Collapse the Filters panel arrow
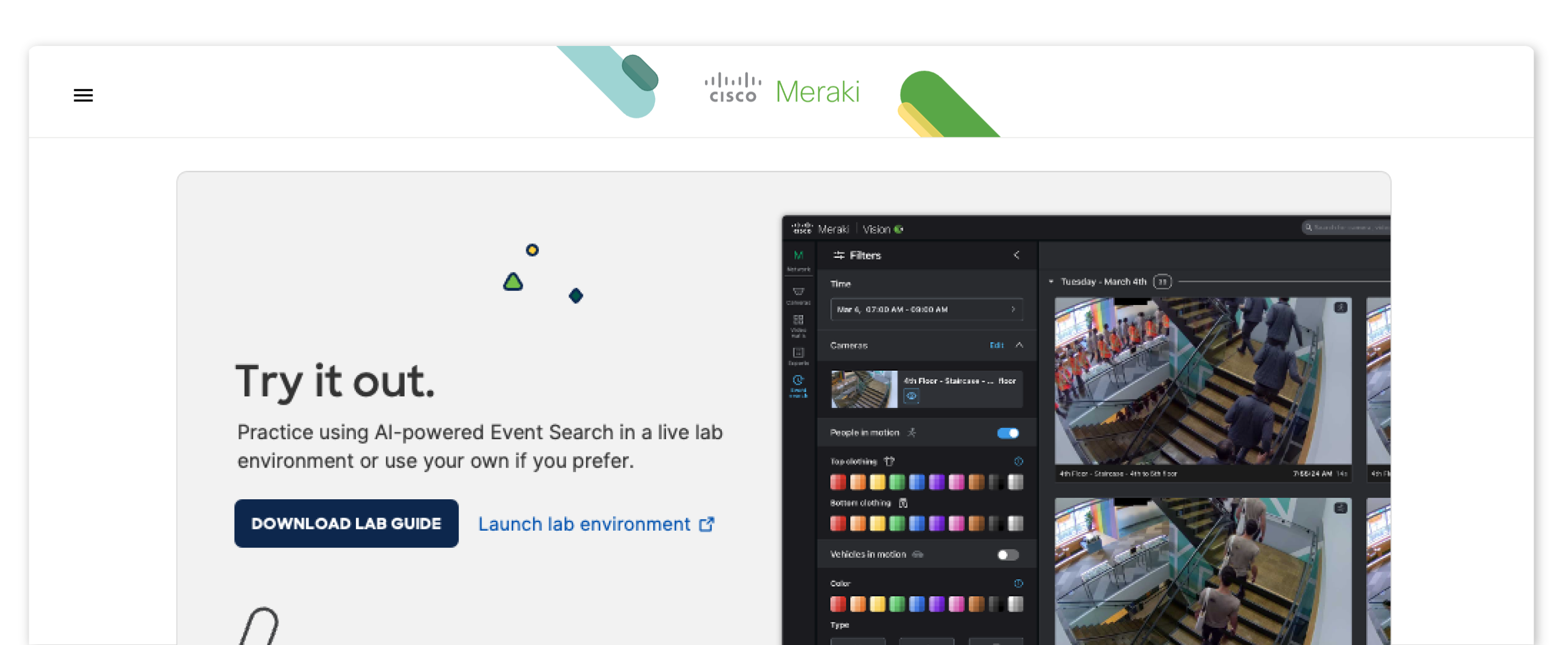The height and width of the screenshot is (645, 1568). [x=1016, y=255]
